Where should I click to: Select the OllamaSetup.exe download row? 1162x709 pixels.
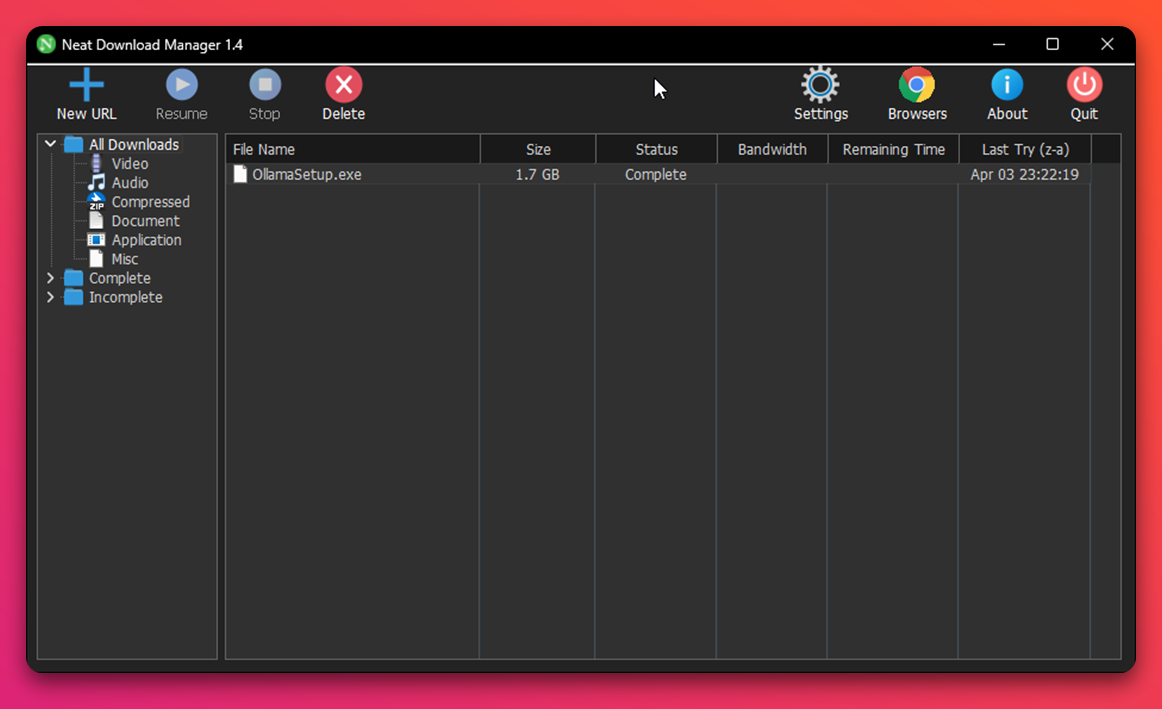307,175
